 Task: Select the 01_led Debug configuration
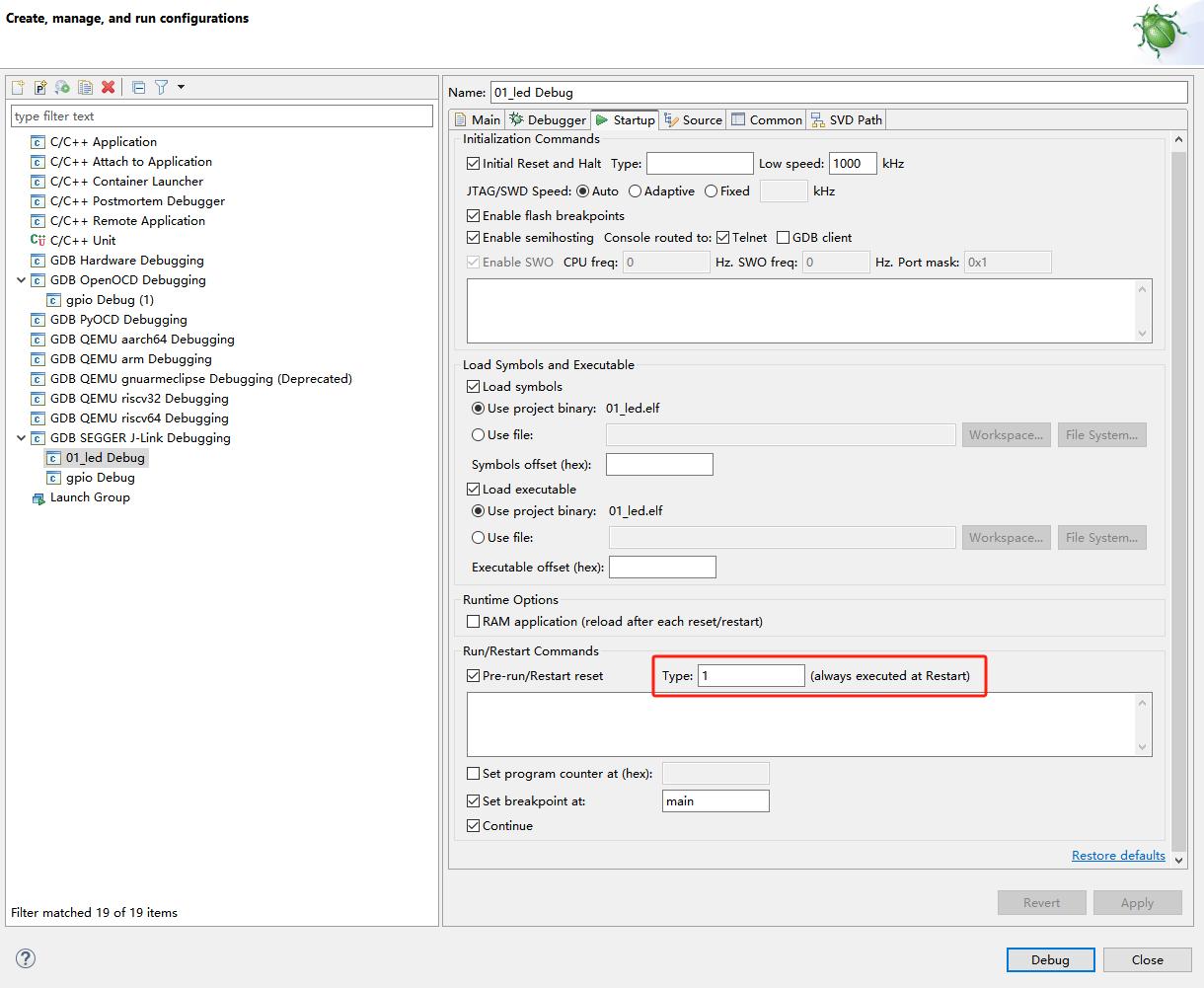105,458
